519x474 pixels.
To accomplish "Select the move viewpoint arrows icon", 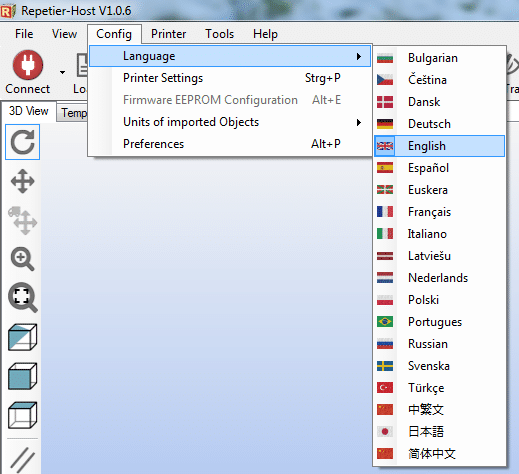I will (22, 181).
